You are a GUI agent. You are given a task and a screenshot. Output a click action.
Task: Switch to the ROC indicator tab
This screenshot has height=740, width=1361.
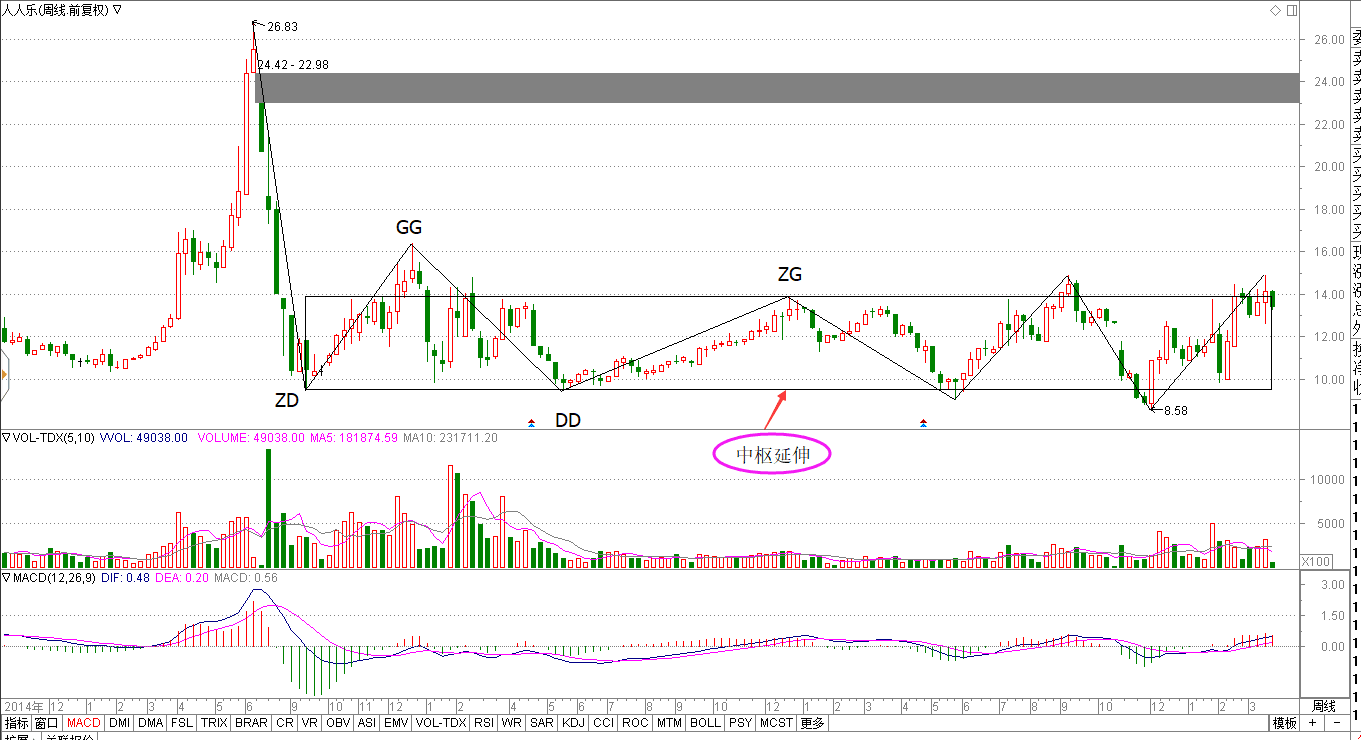point(635,723)
